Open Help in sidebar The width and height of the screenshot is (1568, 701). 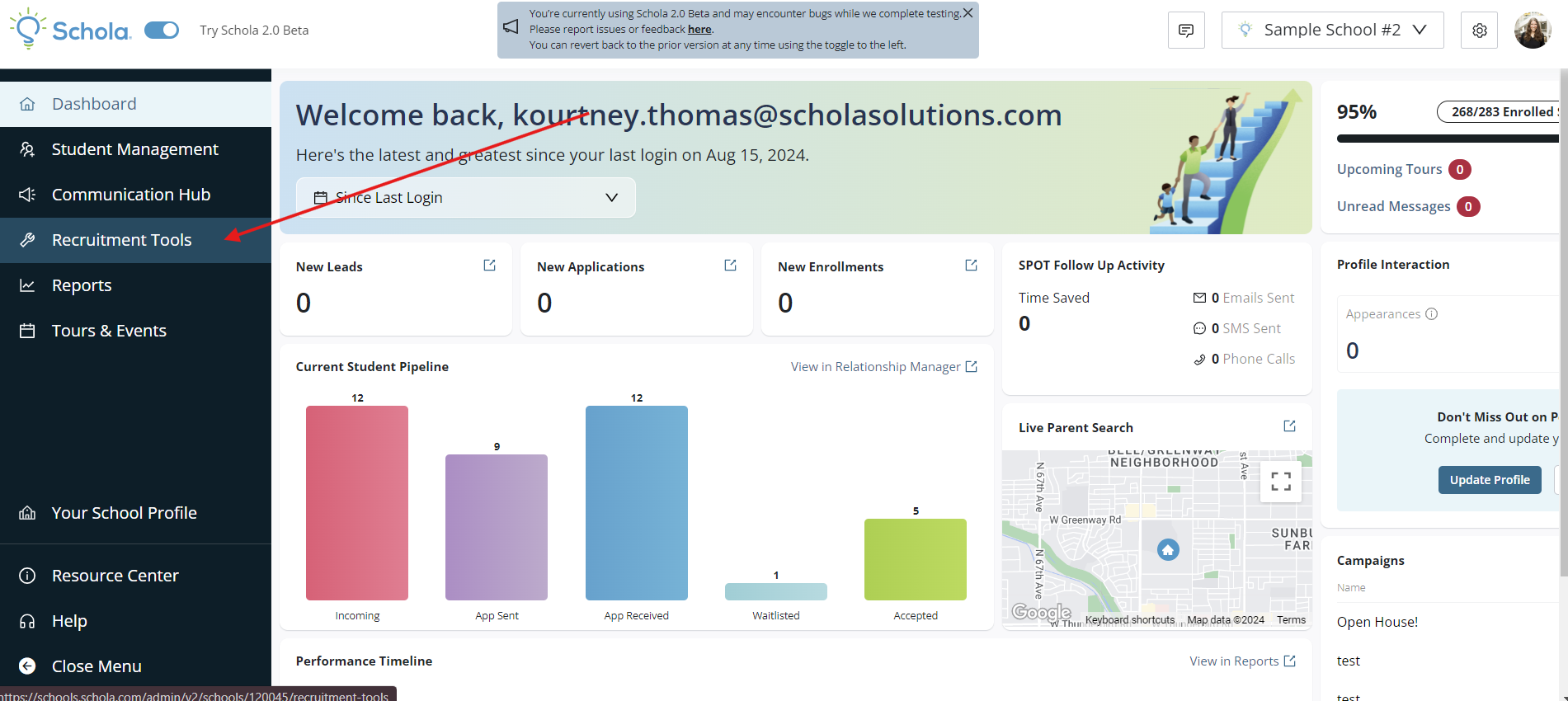coord(135,621)
